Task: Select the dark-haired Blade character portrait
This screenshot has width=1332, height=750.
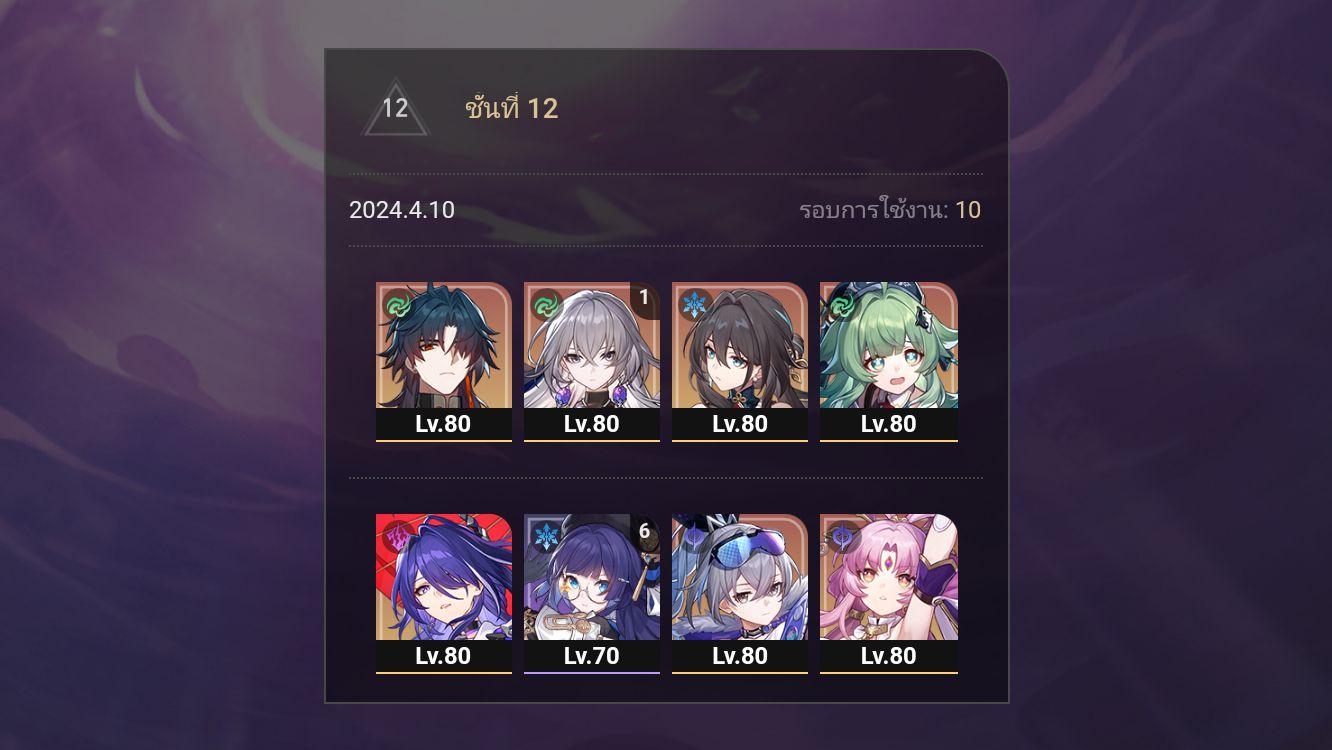Action: (444, 361)
